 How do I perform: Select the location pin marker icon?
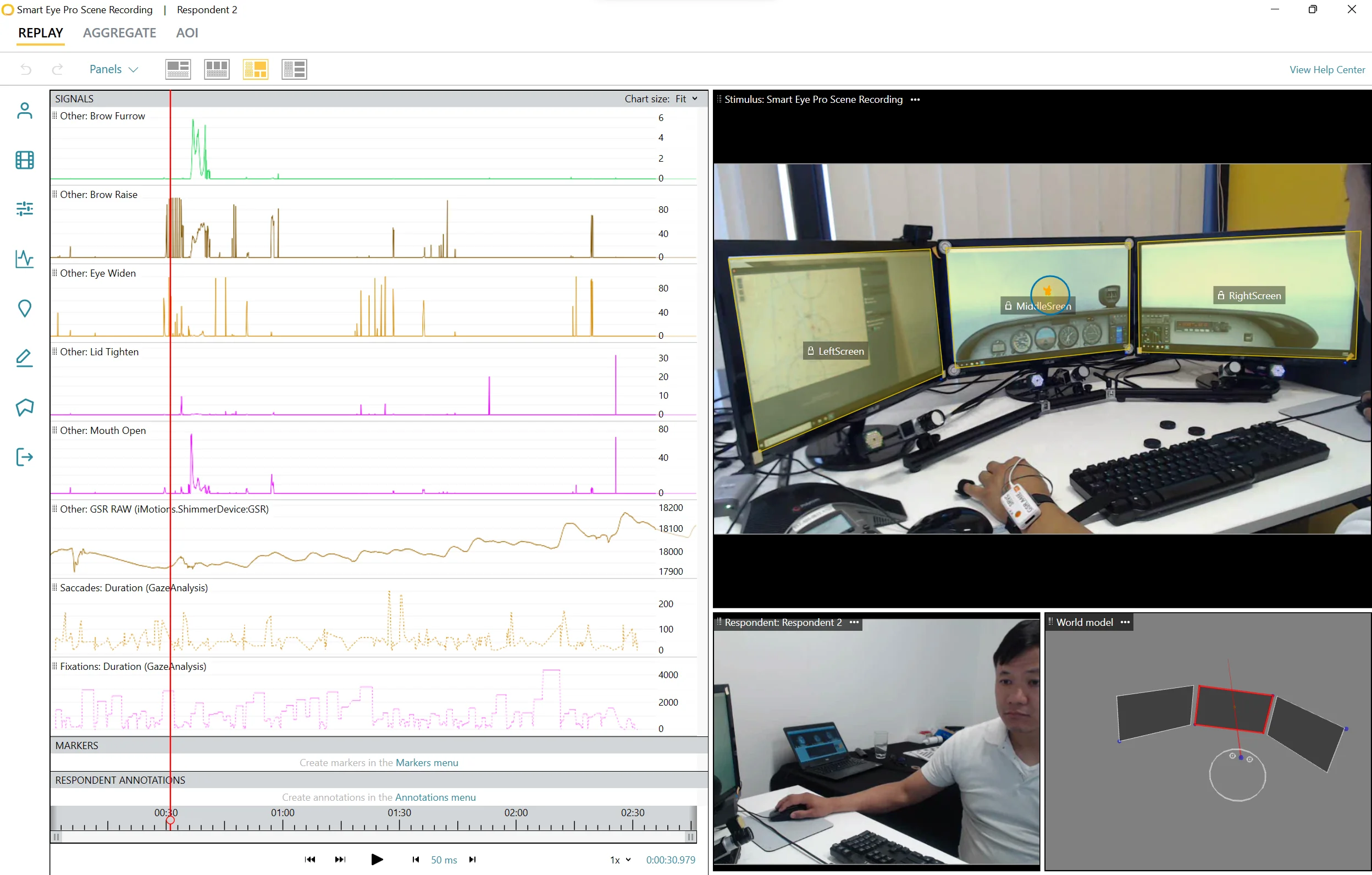[x=25, y=309]
